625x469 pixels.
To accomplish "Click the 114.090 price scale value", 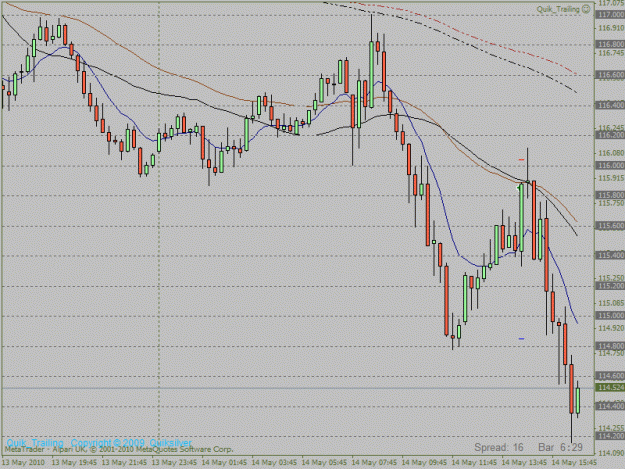I will tap(611, 453).
